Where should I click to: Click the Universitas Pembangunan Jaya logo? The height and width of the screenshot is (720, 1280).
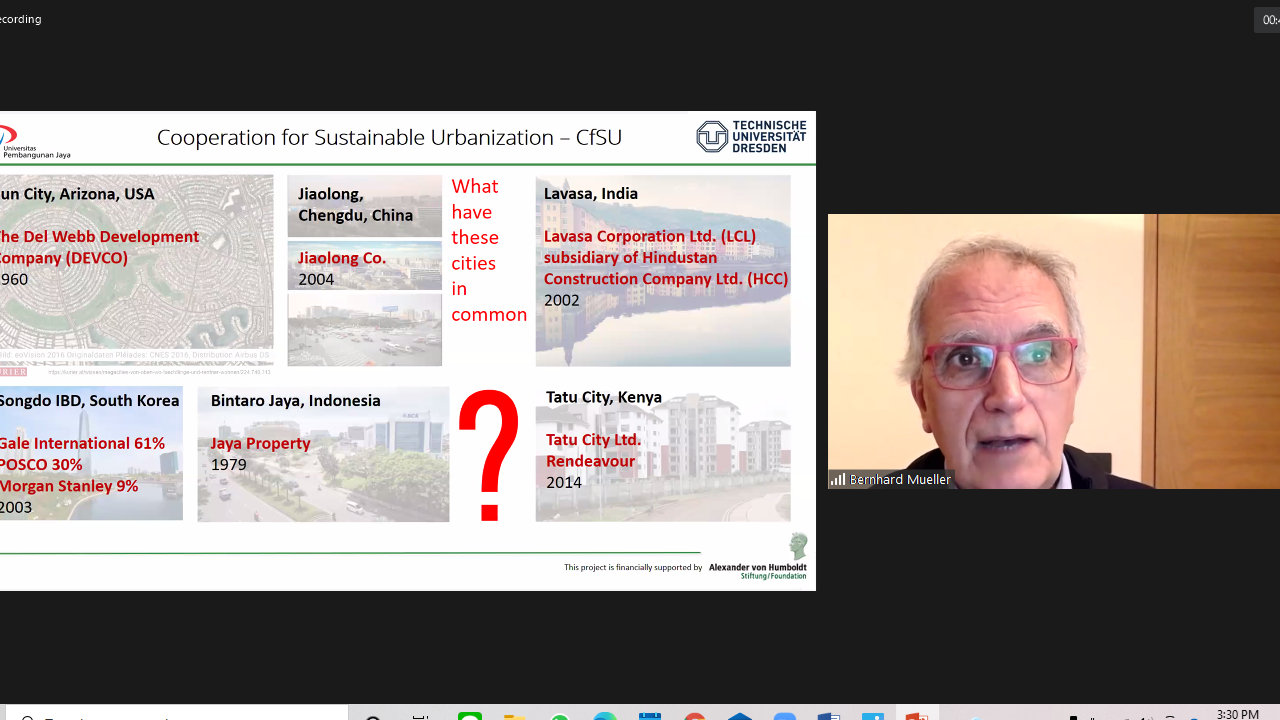point(35,142)
